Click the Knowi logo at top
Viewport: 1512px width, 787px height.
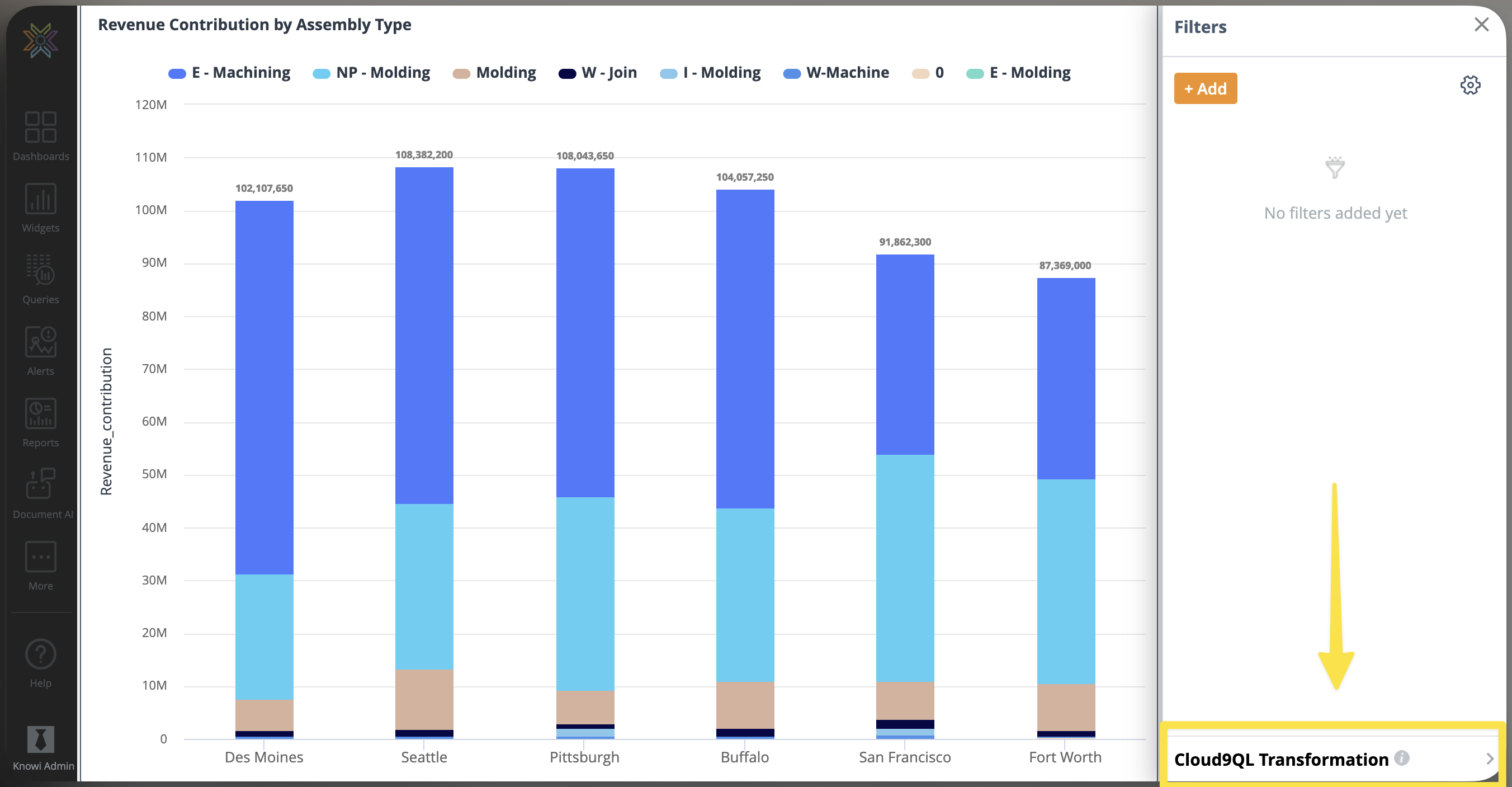[40, 40]
